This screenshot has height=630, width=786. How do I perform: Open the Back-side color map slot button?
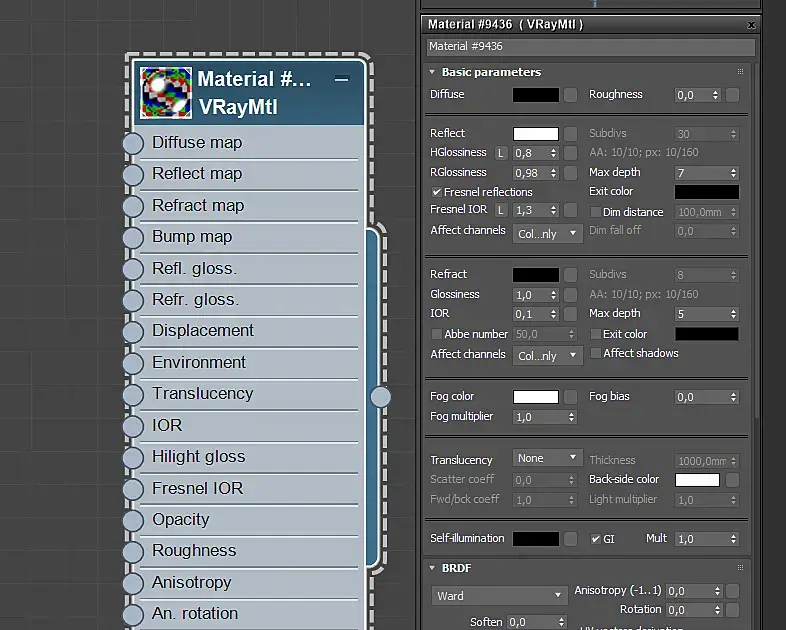[x=732, y=480]
